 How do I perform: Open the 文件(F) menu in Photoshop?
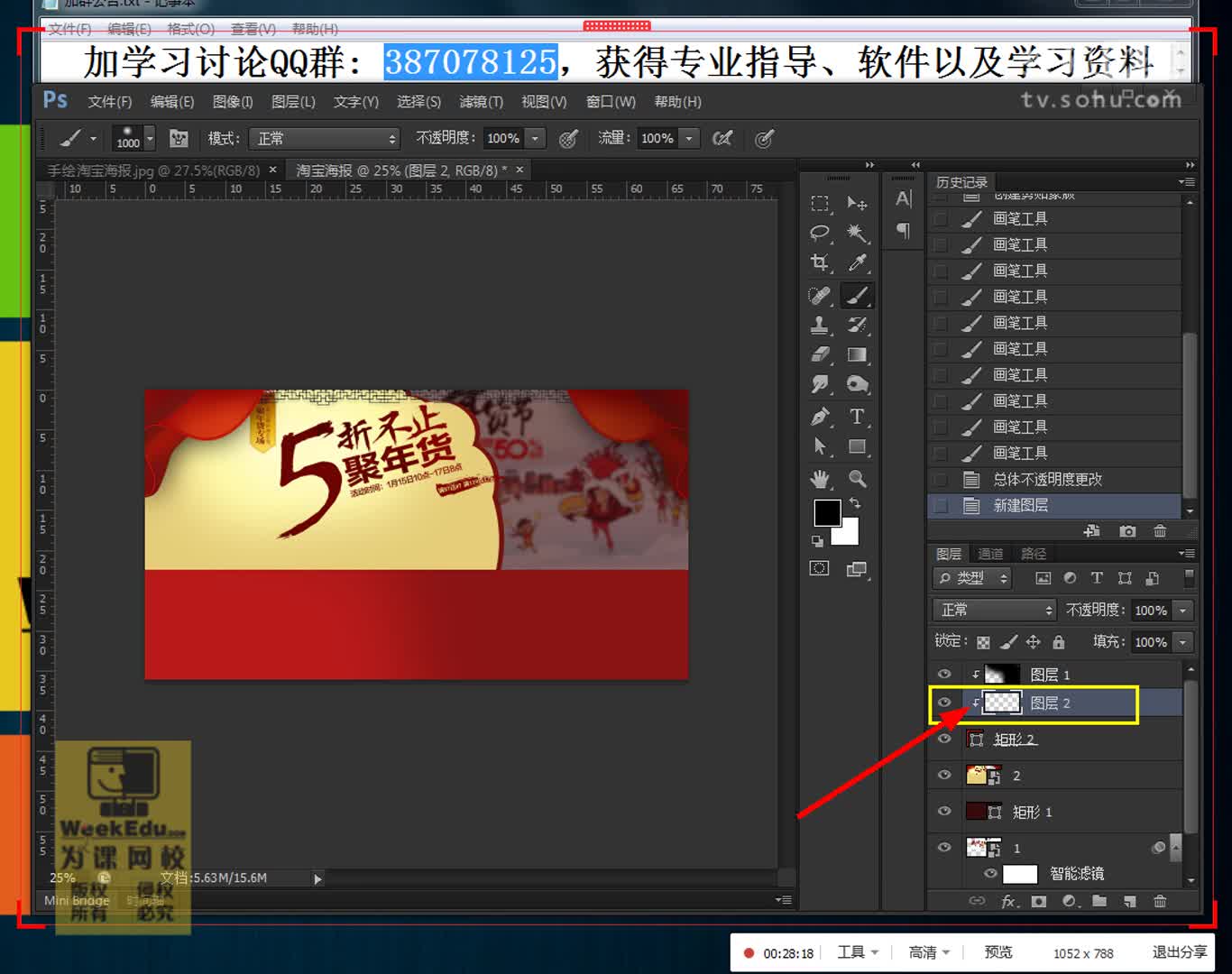coord(109,102)
